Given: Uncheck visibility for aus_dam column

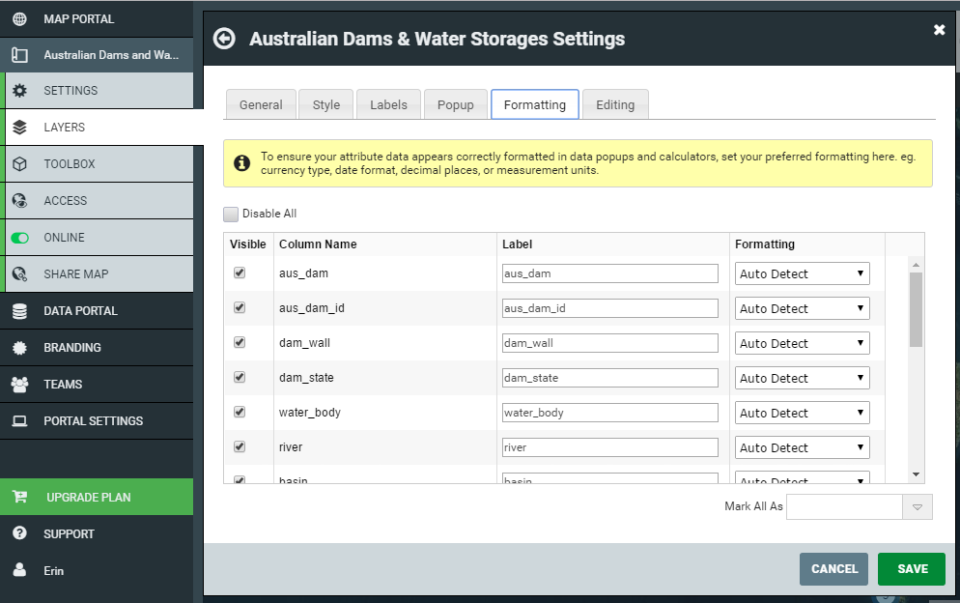Looking at the screenshot, I should pos(239,273).
